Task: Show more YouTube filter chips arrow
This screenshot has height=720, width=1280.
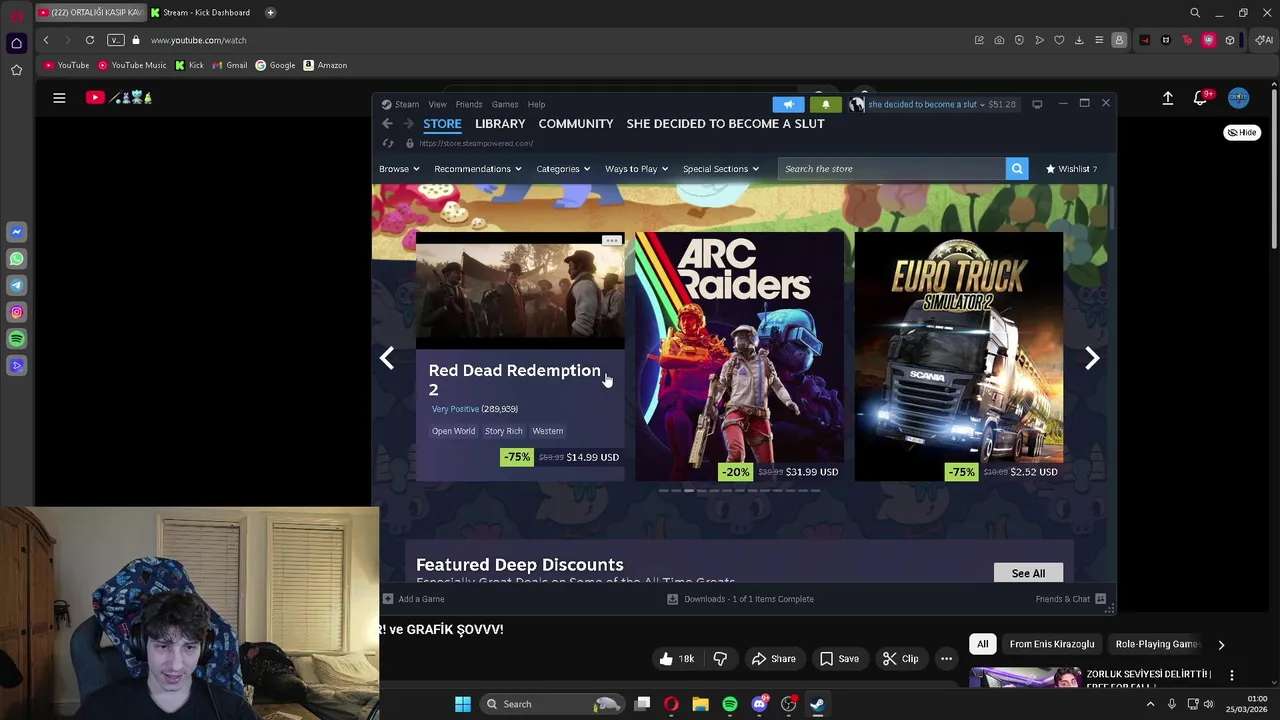Action: [x=1221, y=645]
